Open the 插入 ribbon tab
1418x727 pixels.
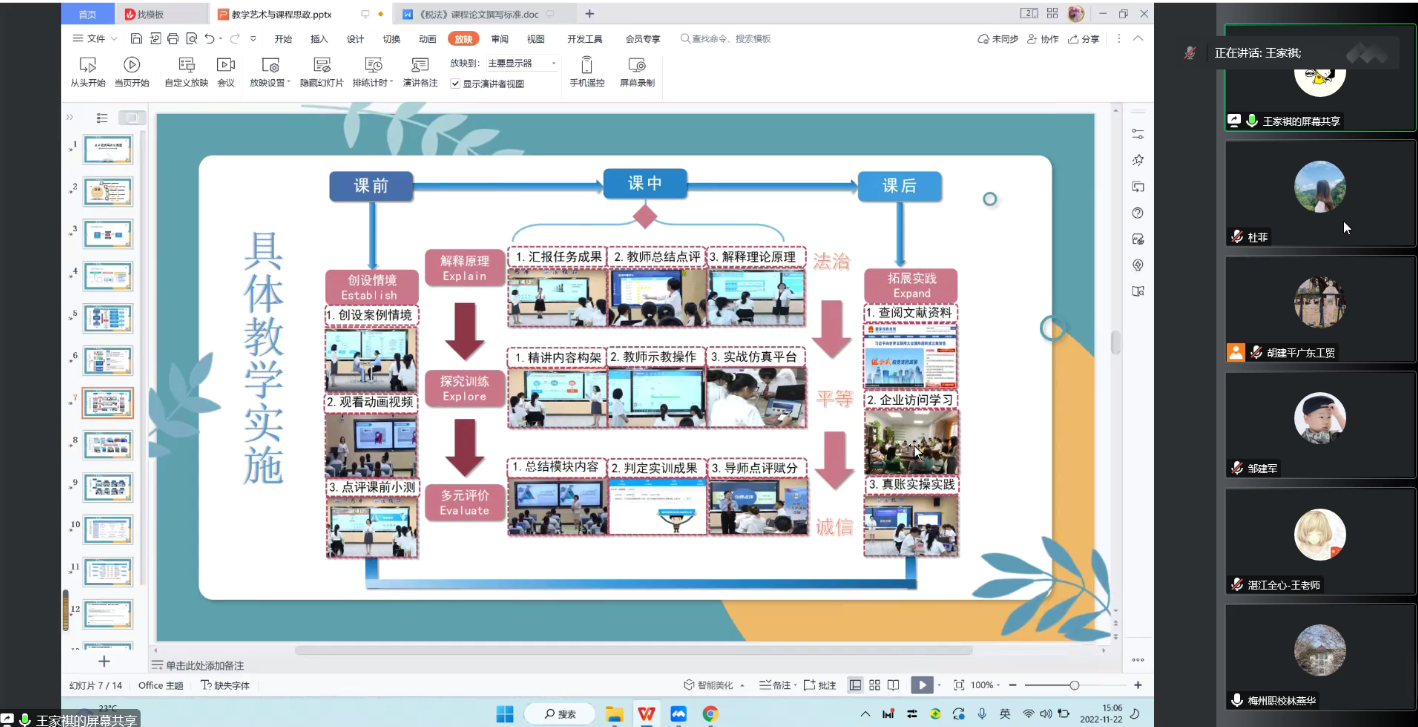click(319, 39)
